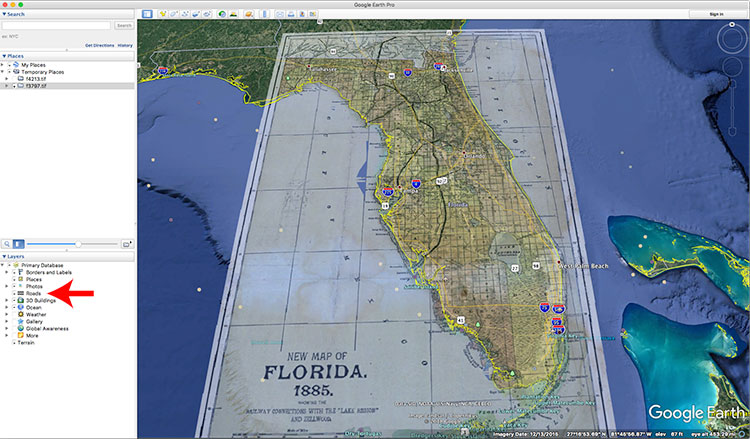Add a placemark using the yellow pushpin icon
The height and width of the screenshot is (439, 750).
163,14
